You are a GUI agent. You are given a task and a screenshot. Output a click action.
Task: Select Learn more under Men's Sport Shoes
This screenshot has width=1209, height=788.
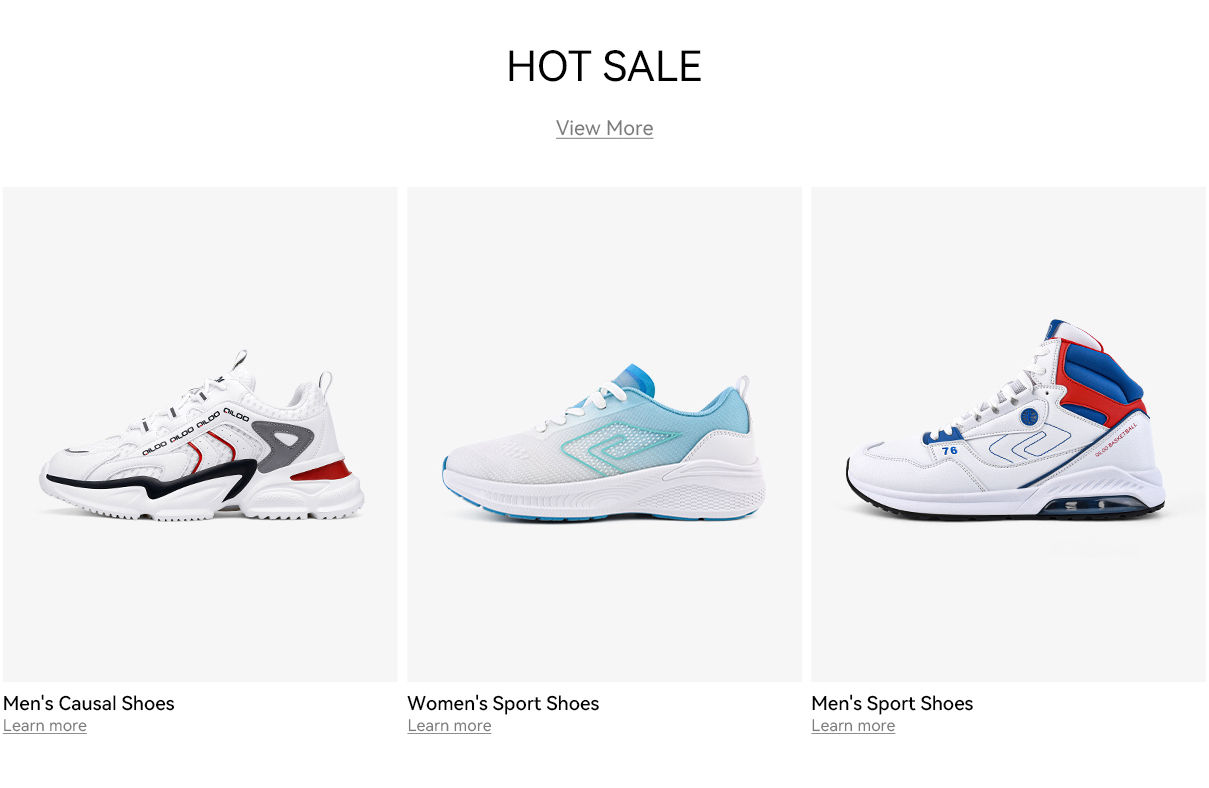pos(853,726)
